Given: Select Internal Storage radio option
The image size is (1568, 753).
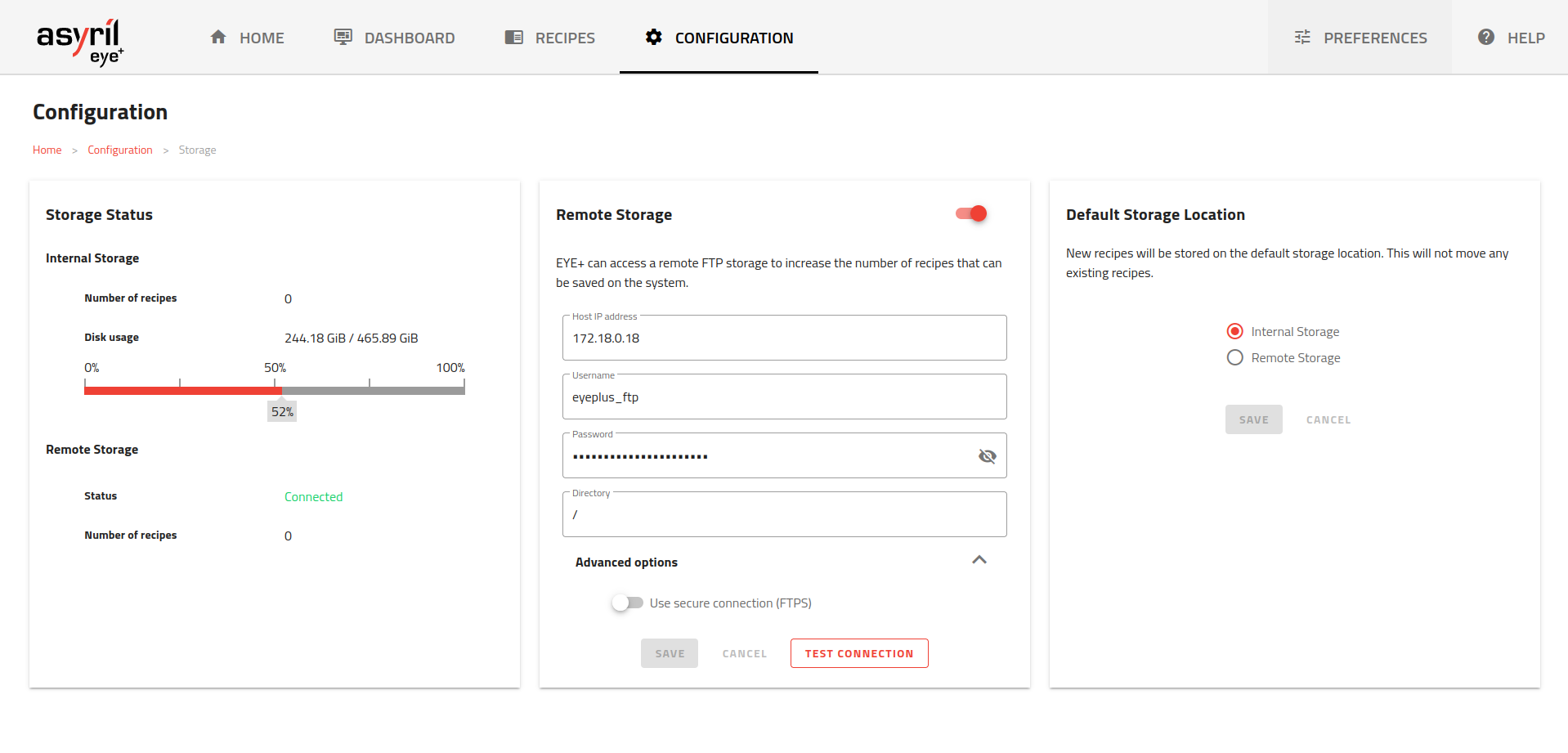Looking at the screenshot, I should (x=1235, y=332).
